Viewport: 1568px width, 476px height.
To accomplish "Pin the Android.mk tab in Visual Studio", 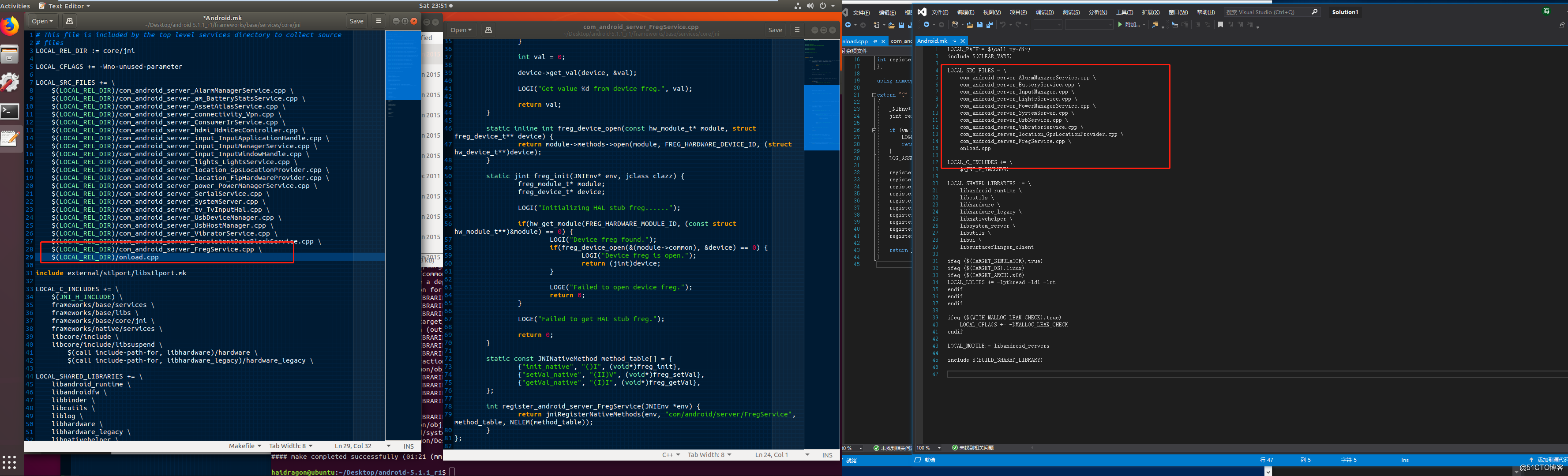I will tap(954, 41).
